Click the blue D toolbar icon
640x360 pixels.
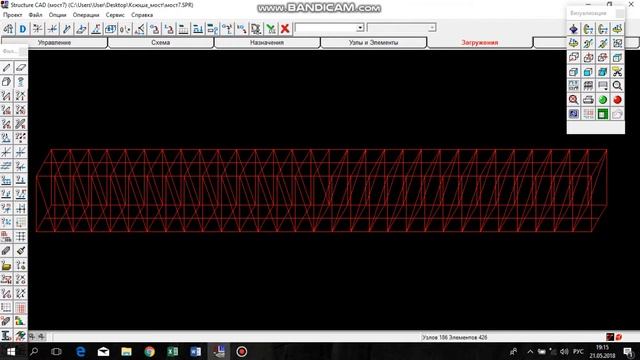[23, 29]
